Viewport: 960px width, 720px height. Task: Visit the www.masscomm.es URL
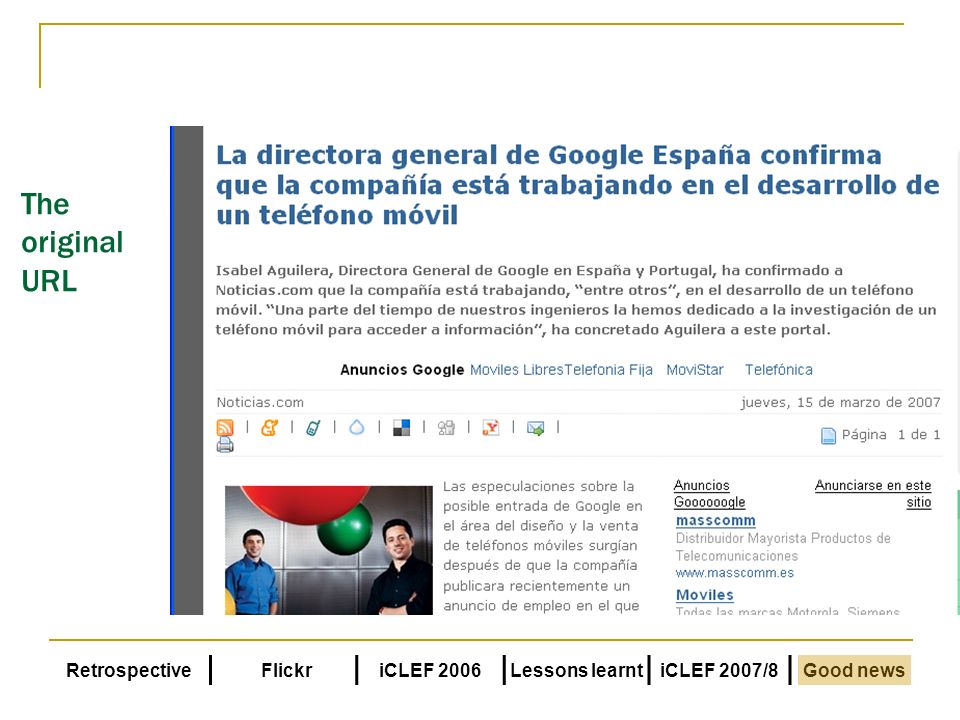[735, 573]
